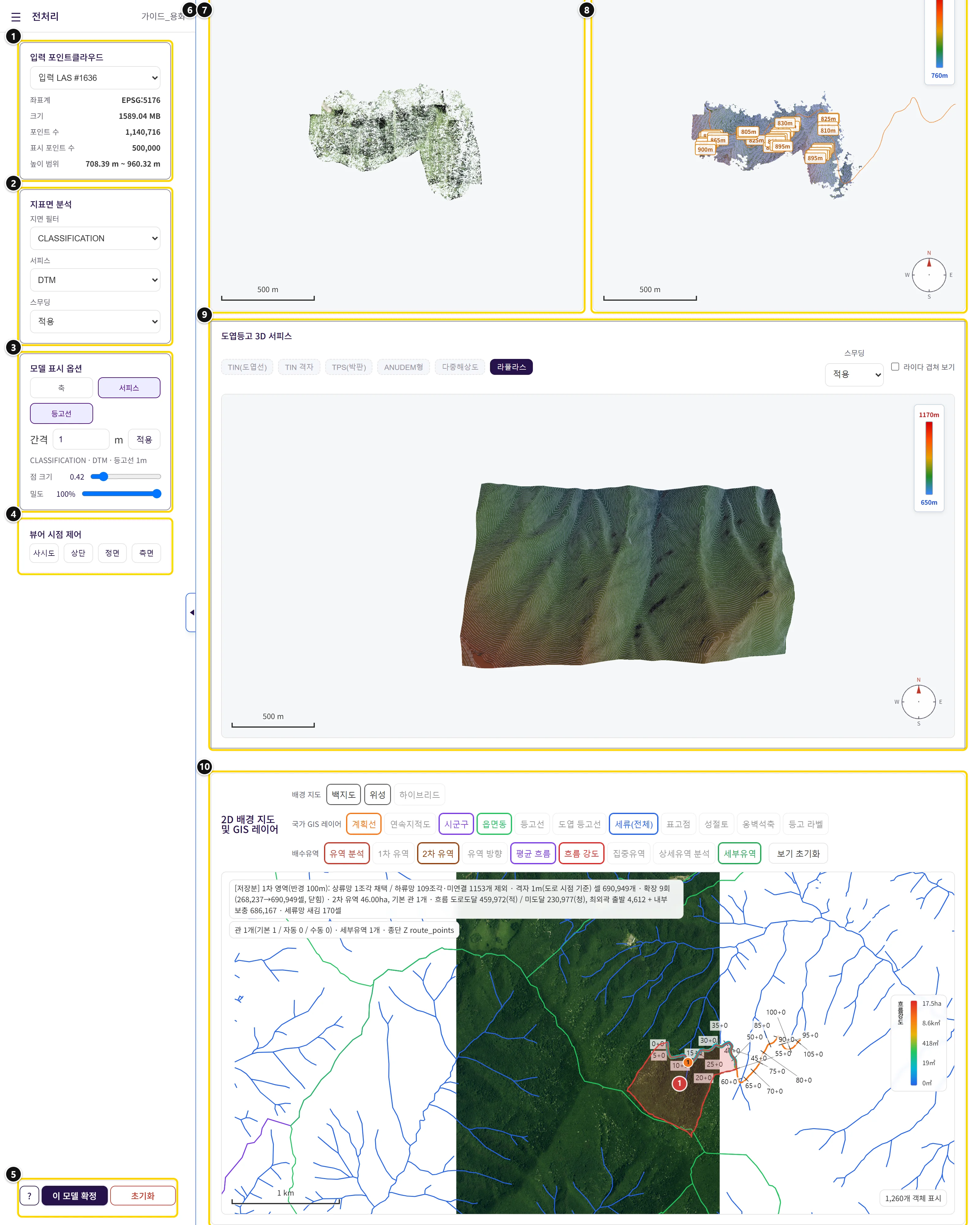
Task: Open the surface DTM dropdown
Action: (x=95, y=280)
